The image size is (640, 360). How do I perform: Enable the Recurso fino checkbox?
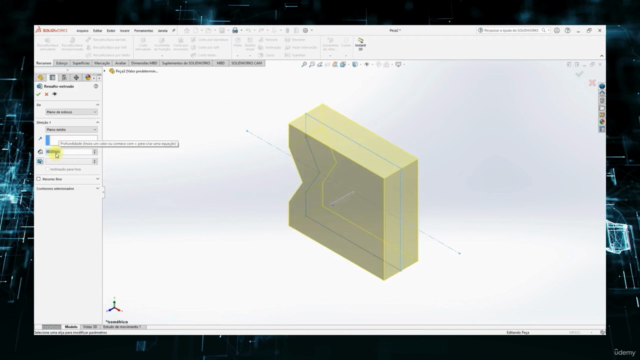pyautogui.click(x=39, y=179)
